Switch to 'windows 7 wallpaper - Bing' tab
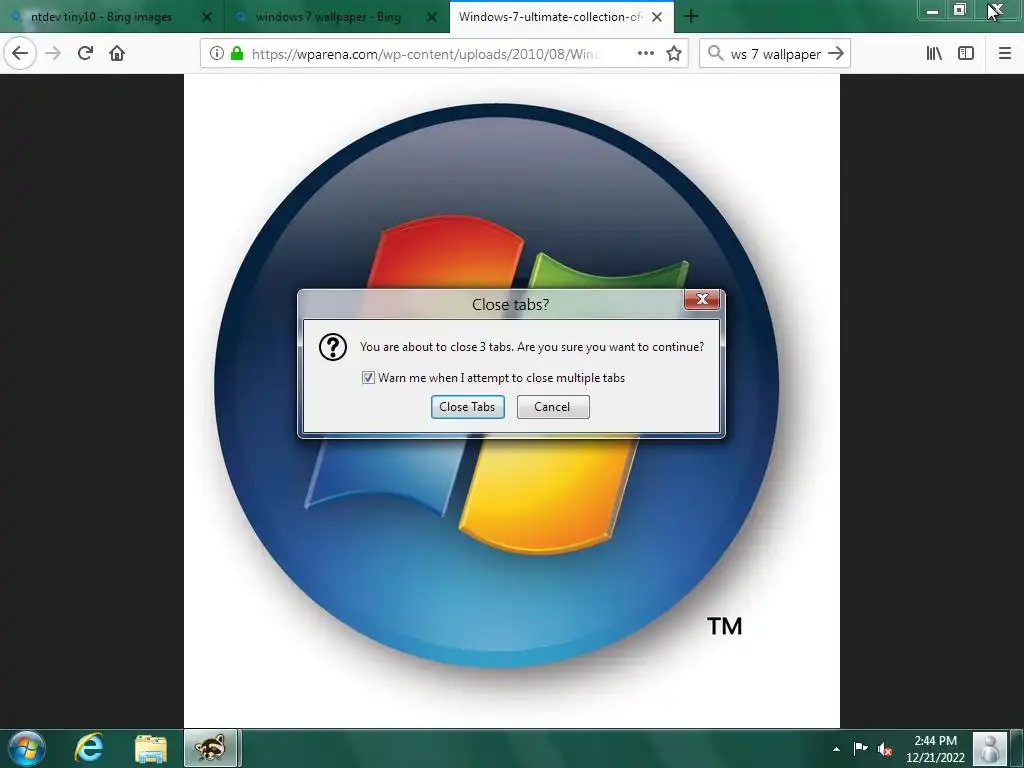Image resolution: width=1024 pixels, height=768 pixels. (328, 17)
